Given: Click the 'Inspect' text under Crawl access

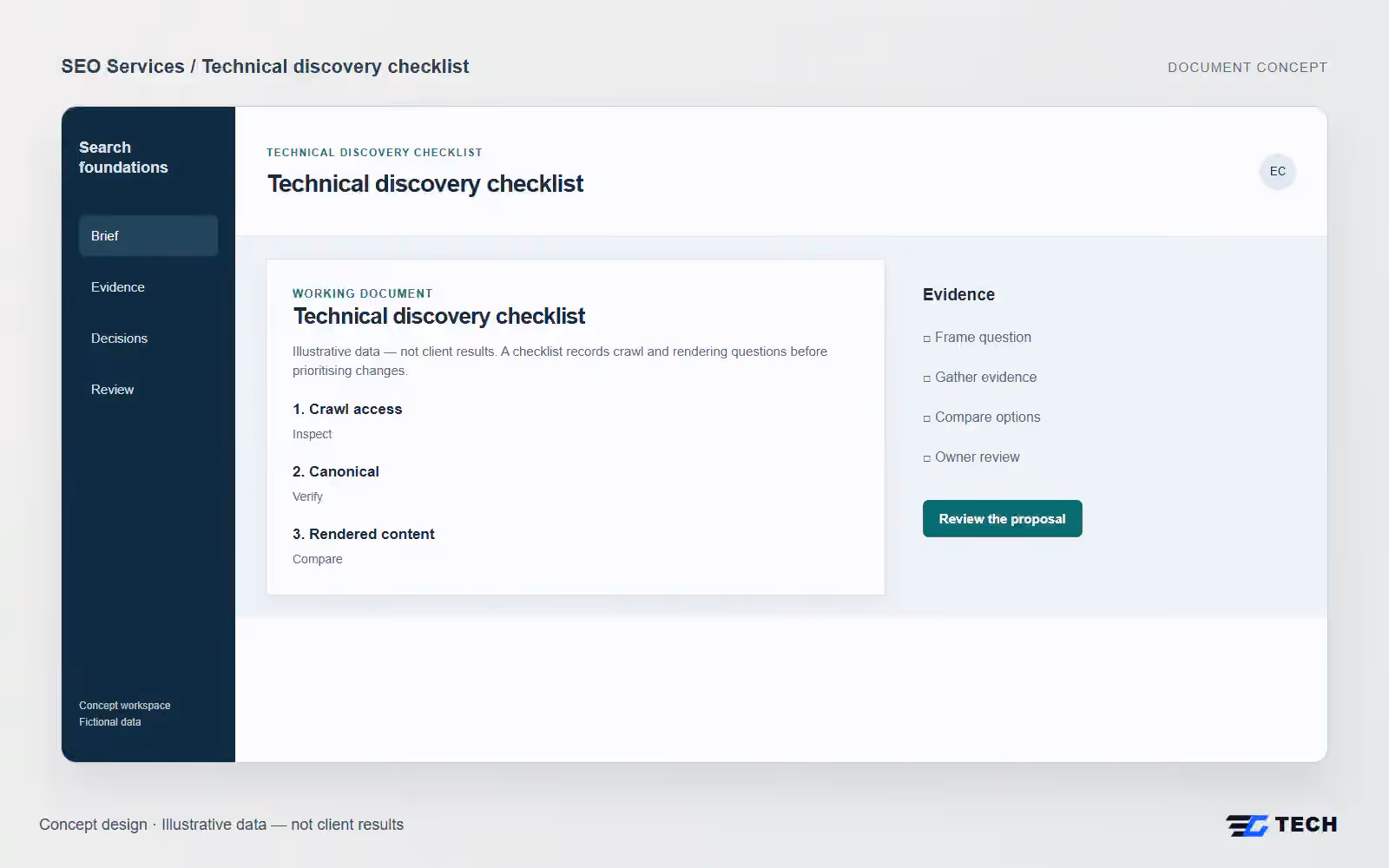Looking at the screenshot, I should [x=313, y=434].
